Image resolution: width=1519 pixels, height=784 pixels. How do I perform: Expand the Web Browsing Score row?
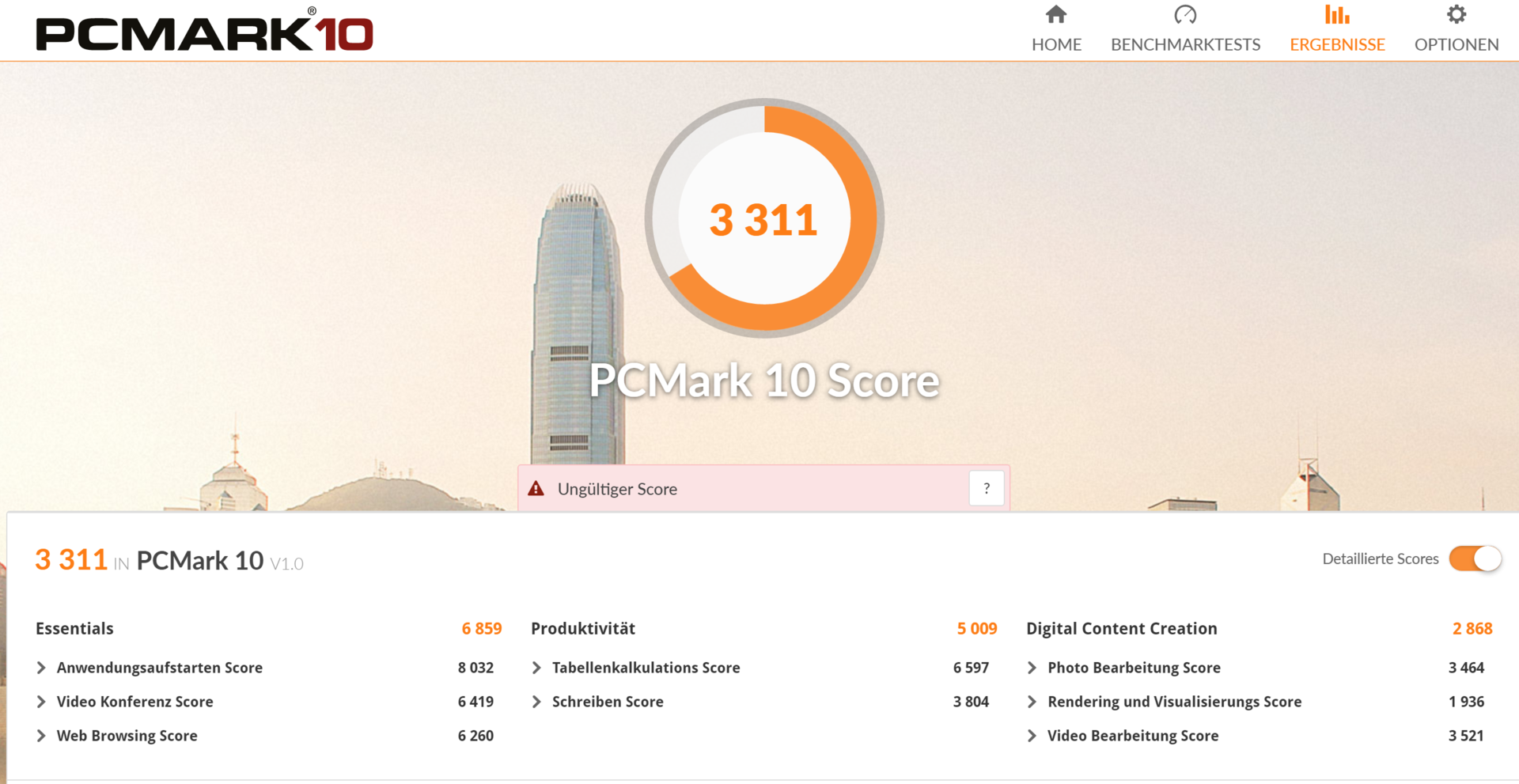[41, 736]
